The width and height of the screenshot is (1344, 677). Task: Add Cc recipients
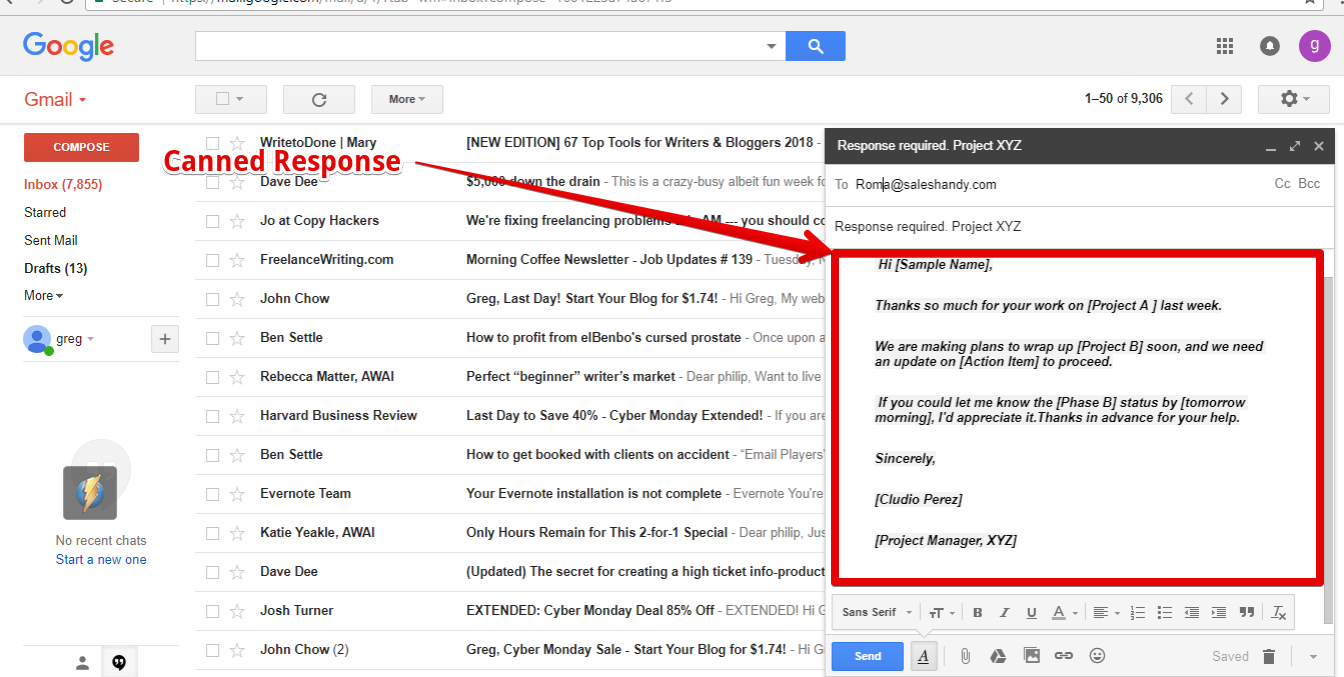[x=1282, y=184]
